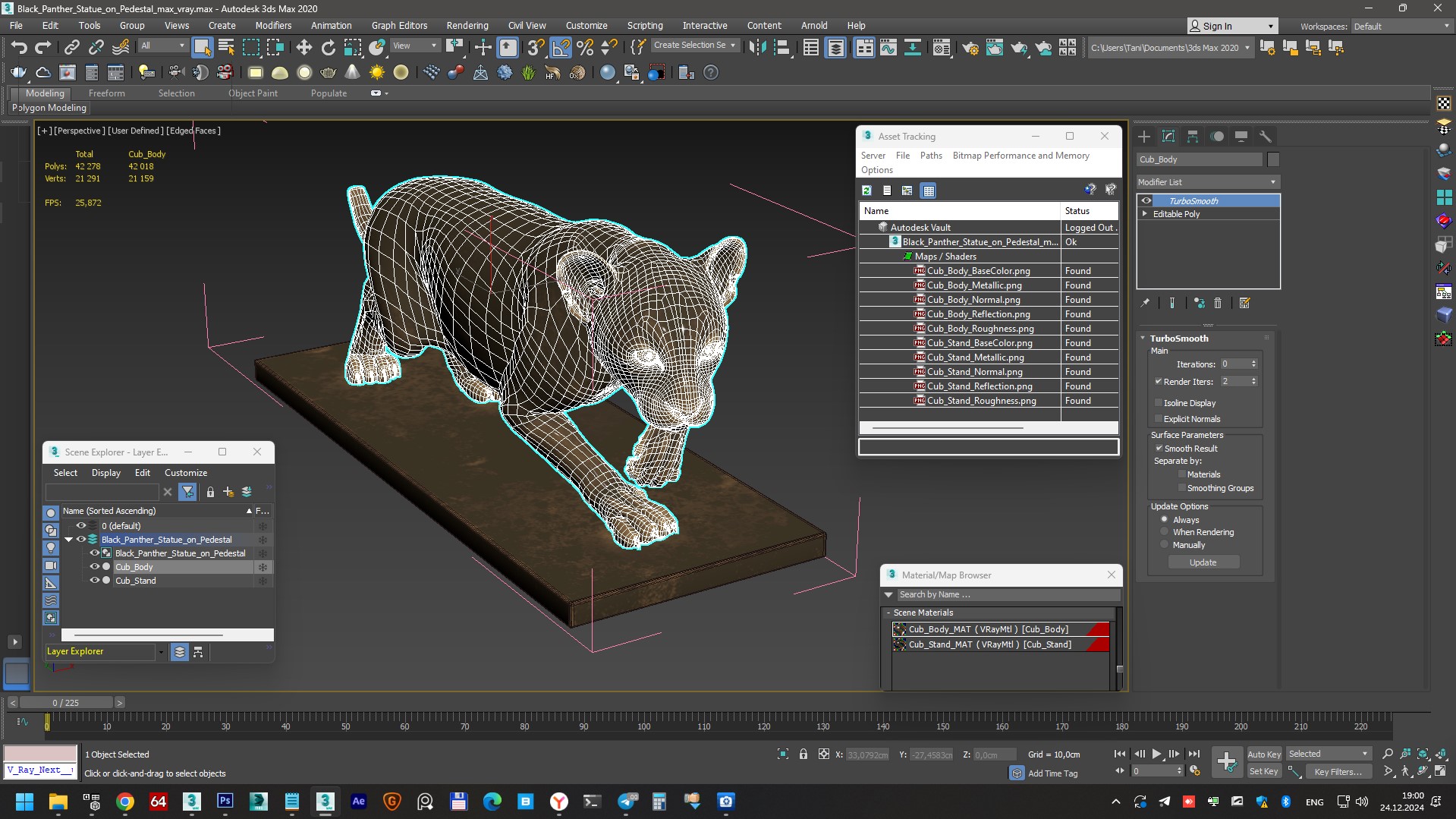Image resolution: width=1456 pixels, height=819 pixels.
Task: Toggle the Angle Snap icon
Action: (560, 48)
